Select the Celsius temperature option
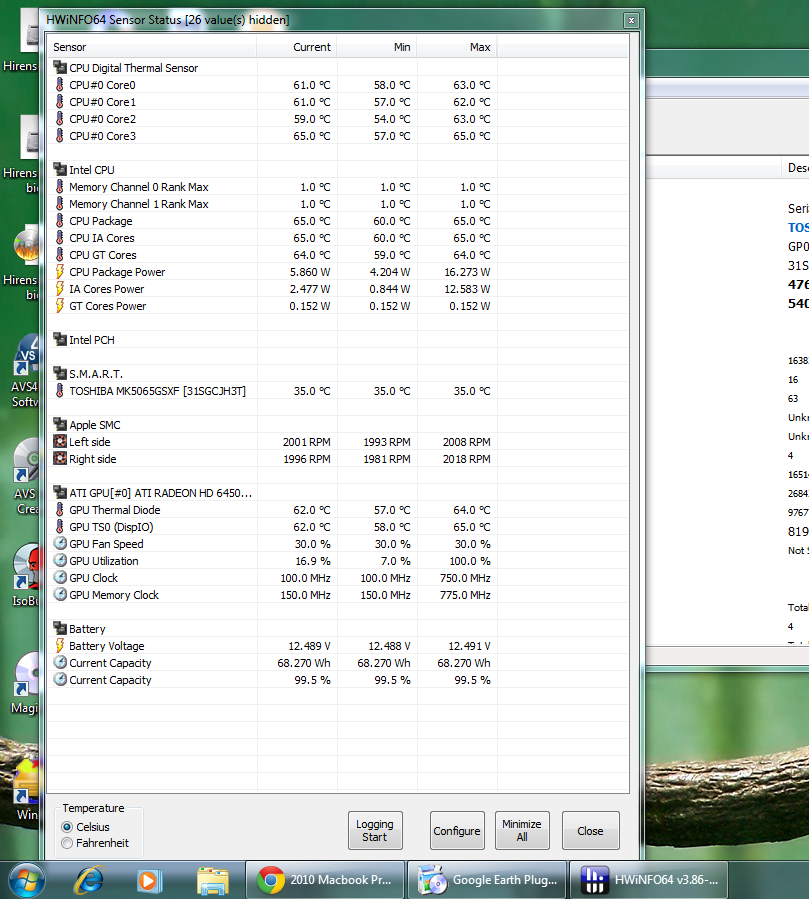 [x=67, y=827]
